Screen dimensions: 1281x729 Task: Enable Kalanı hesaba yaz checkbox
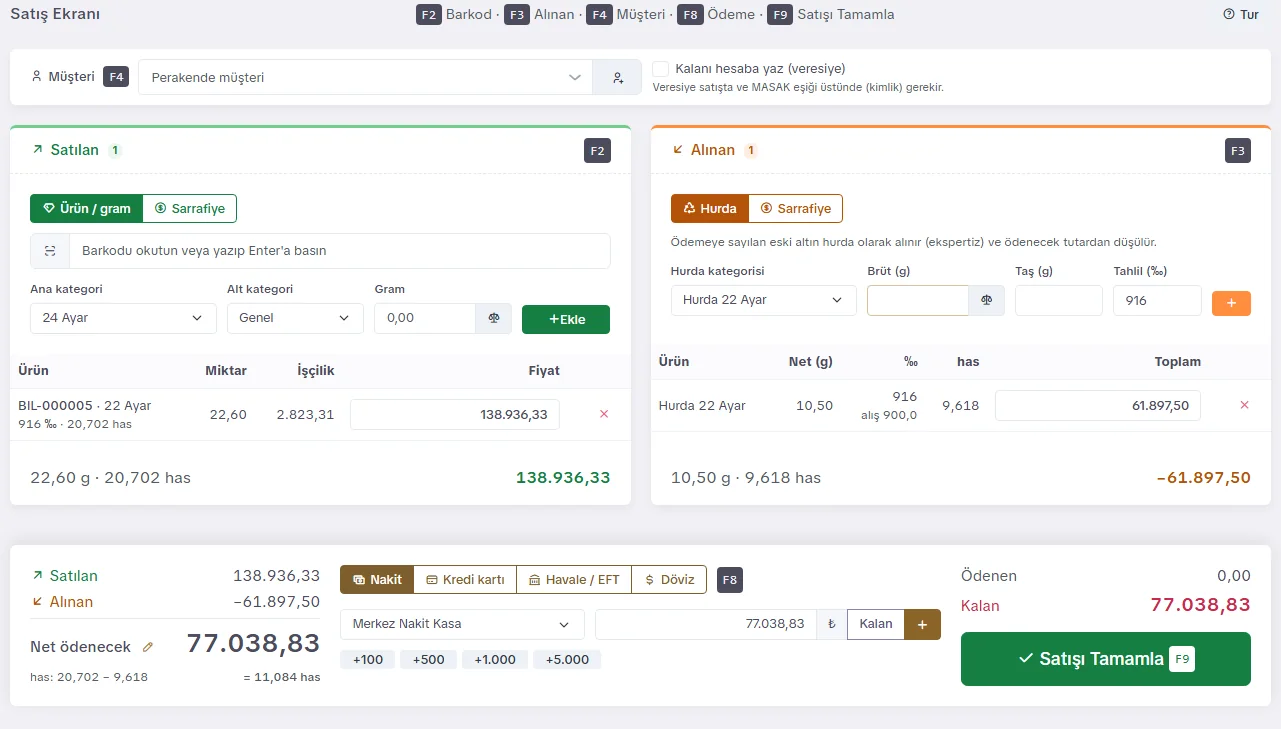(660, 69)
